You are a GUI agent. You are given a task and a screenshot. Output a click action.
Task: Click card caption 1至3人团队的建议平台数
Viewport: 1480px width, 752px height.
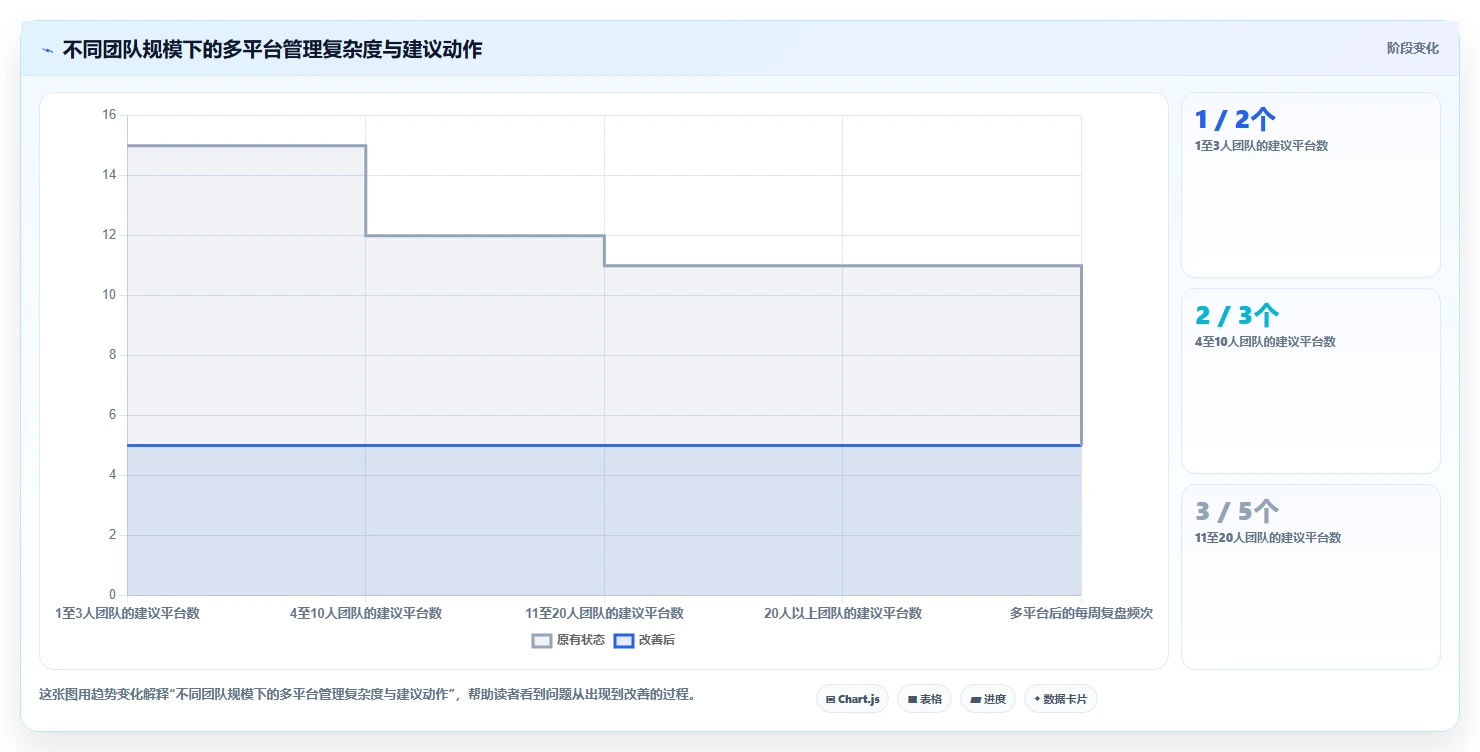click(x=1261, y=146)
